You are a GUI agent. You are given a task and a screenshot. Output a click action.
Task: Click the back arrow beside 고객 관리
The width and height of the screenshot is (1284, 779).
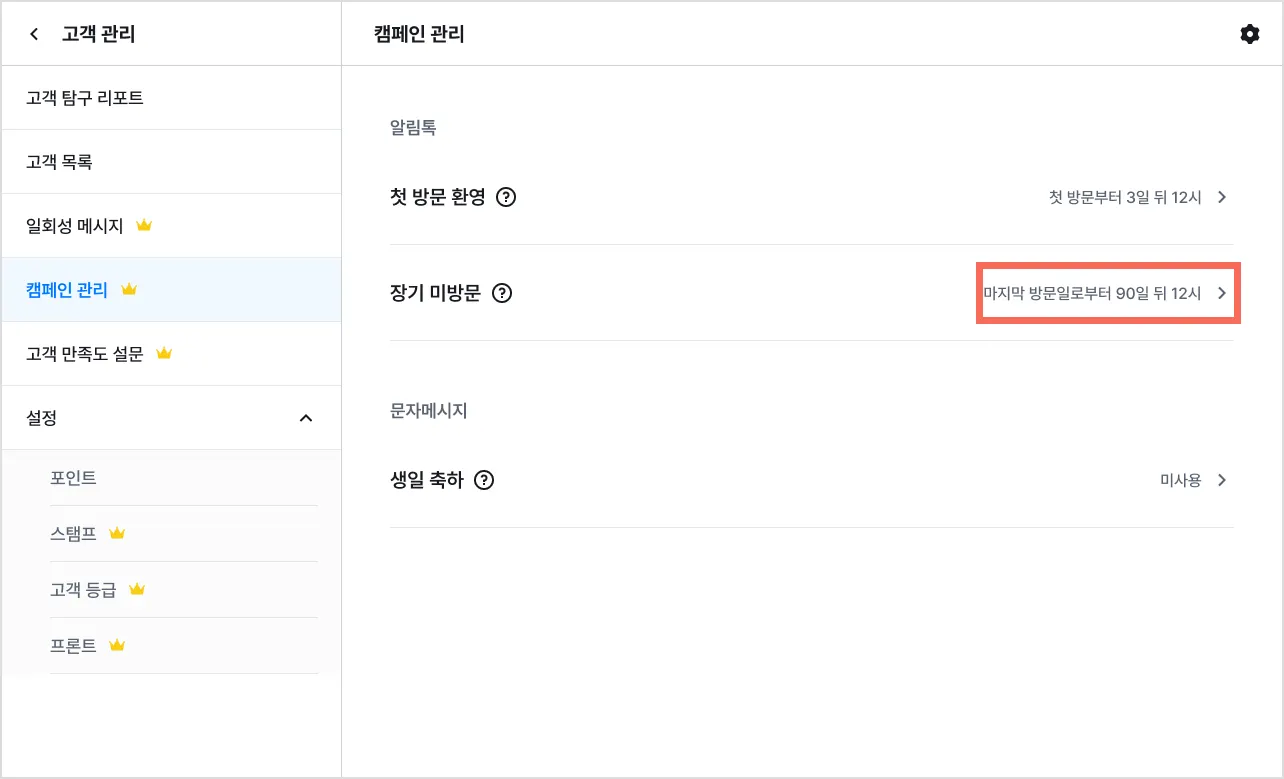(35, 34)
